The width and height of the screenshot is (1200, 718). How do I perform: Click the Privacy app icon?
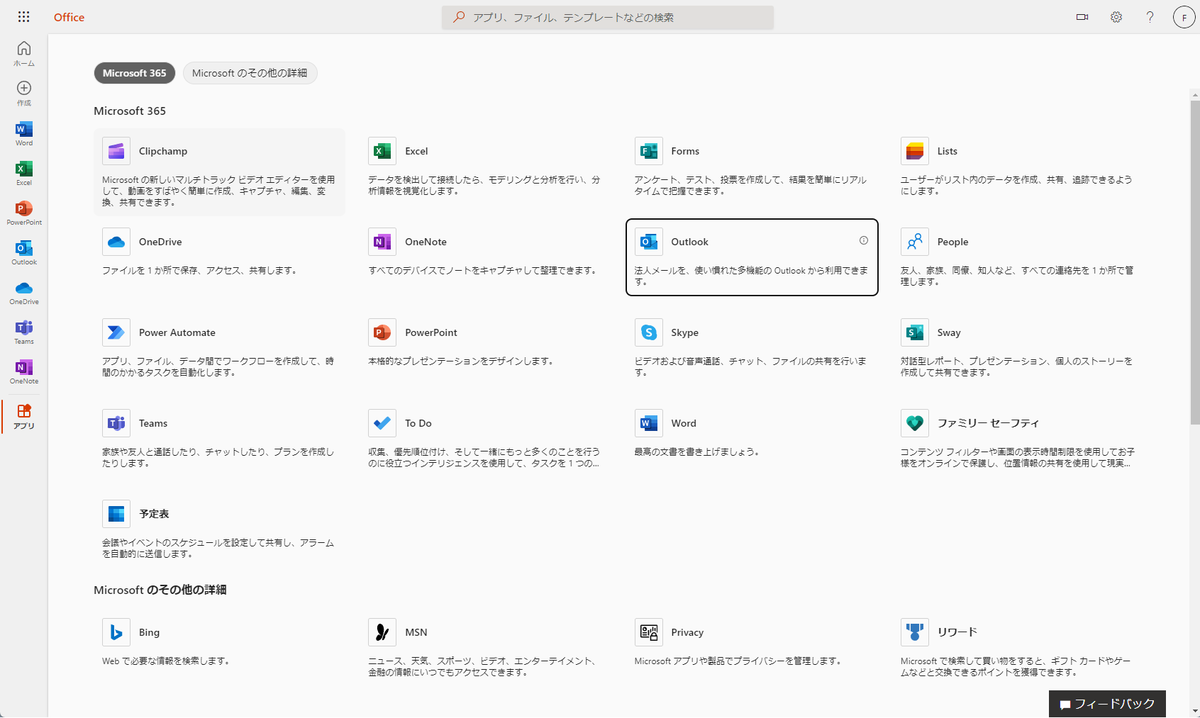pos(648,632)
